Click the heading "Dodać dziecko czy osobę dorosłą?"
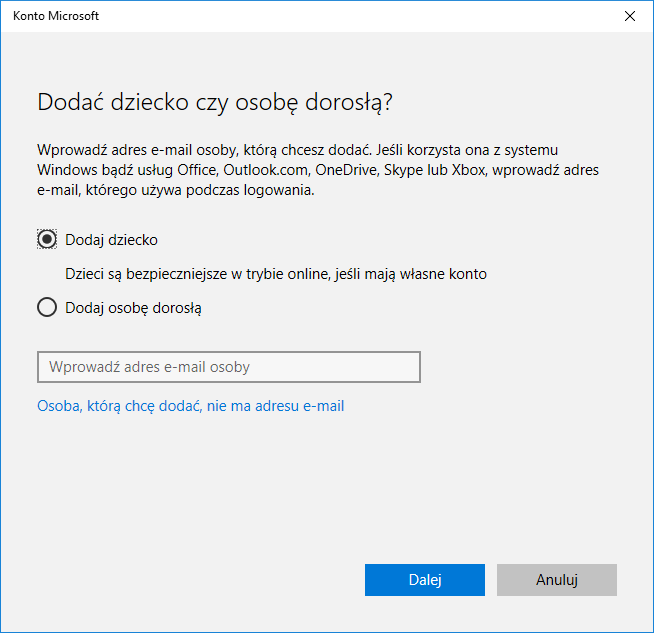The image size is (654, 633). pyautogui.click(x=214, y=102)
